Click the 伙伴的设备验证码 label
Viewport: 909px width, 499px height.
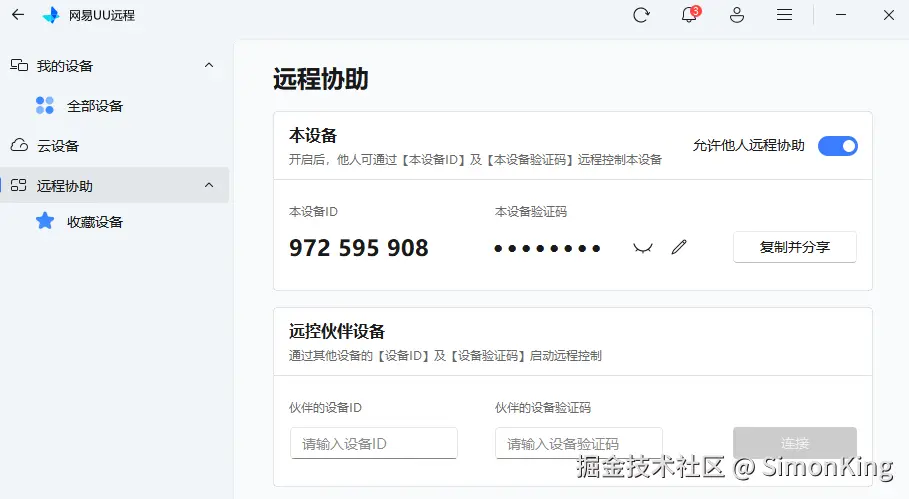pyautogui.click(x=543, y=407)
